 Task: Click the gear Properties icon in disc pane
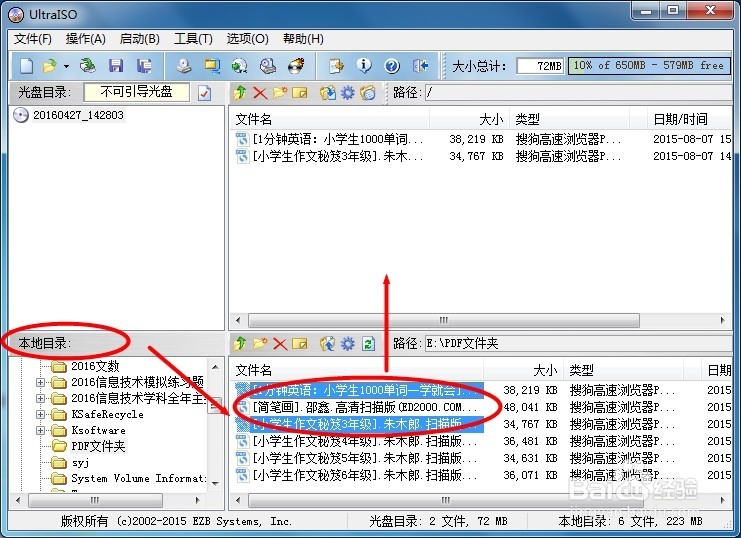[347, 93]
